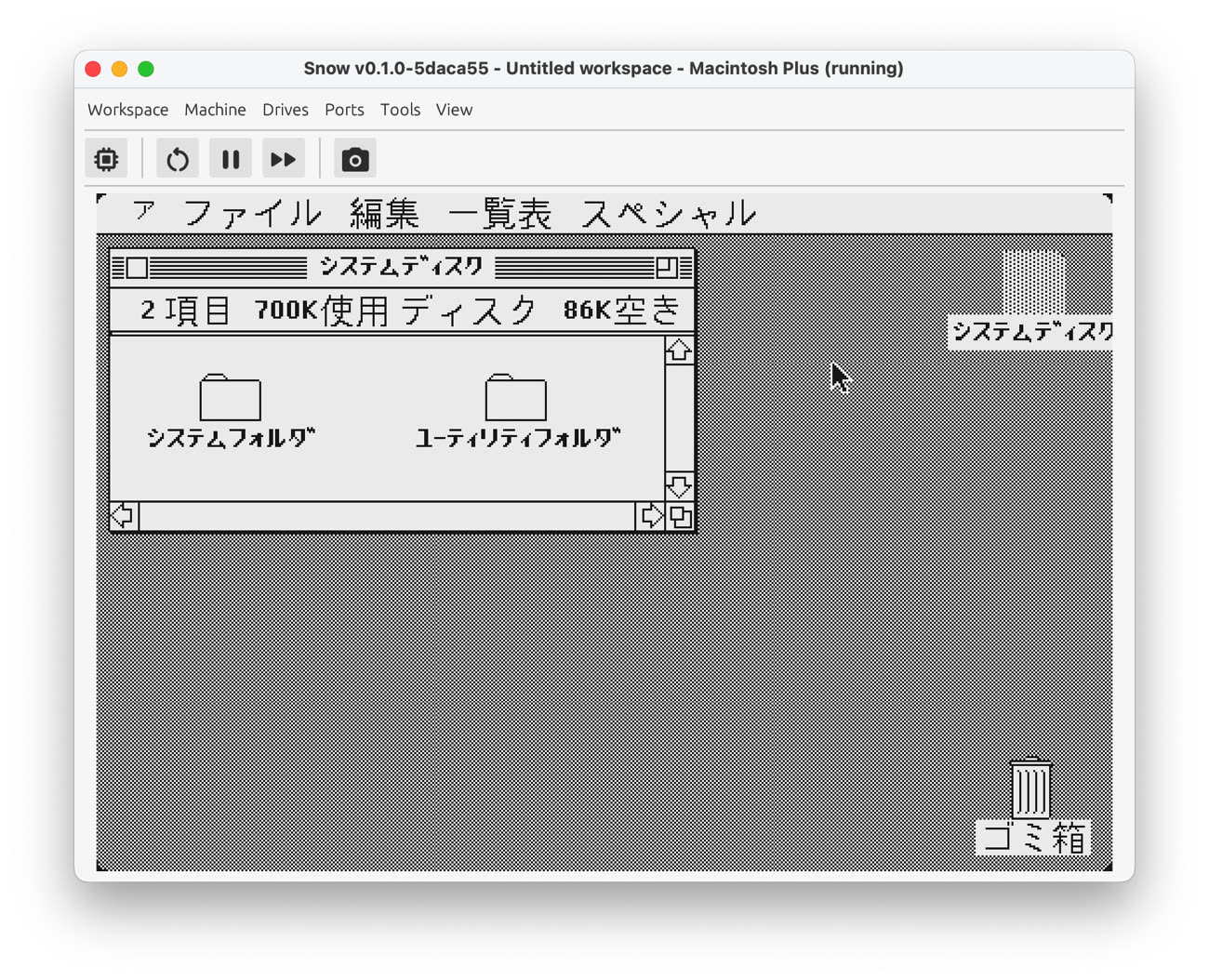The width and height of the screenshot is (1209, 980).
Task: Click the vertical scrollbar up arrow
Action: coord(679,351)
